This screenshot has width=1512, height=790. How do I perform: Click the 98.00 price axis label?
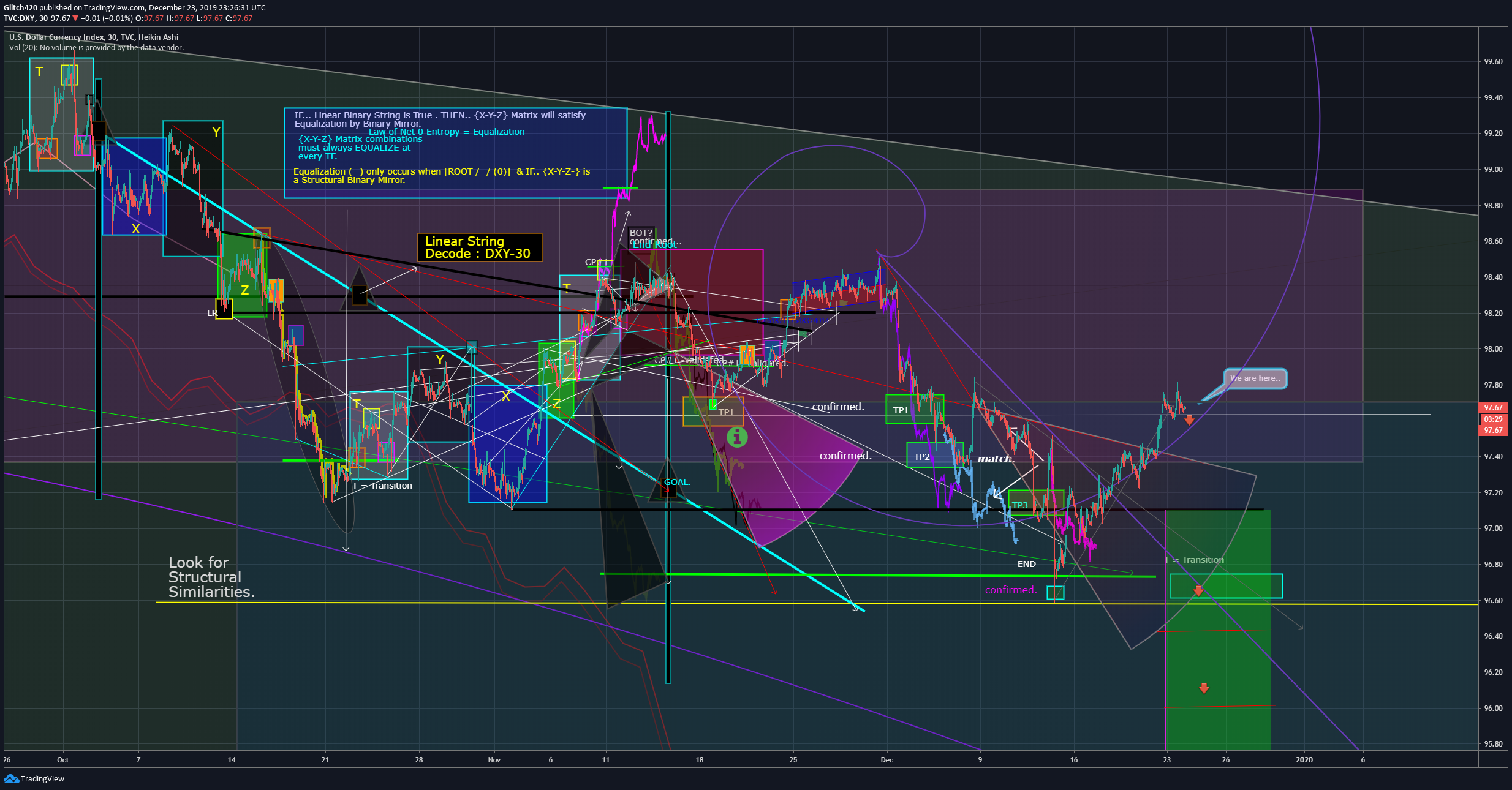pos(1493,349)
